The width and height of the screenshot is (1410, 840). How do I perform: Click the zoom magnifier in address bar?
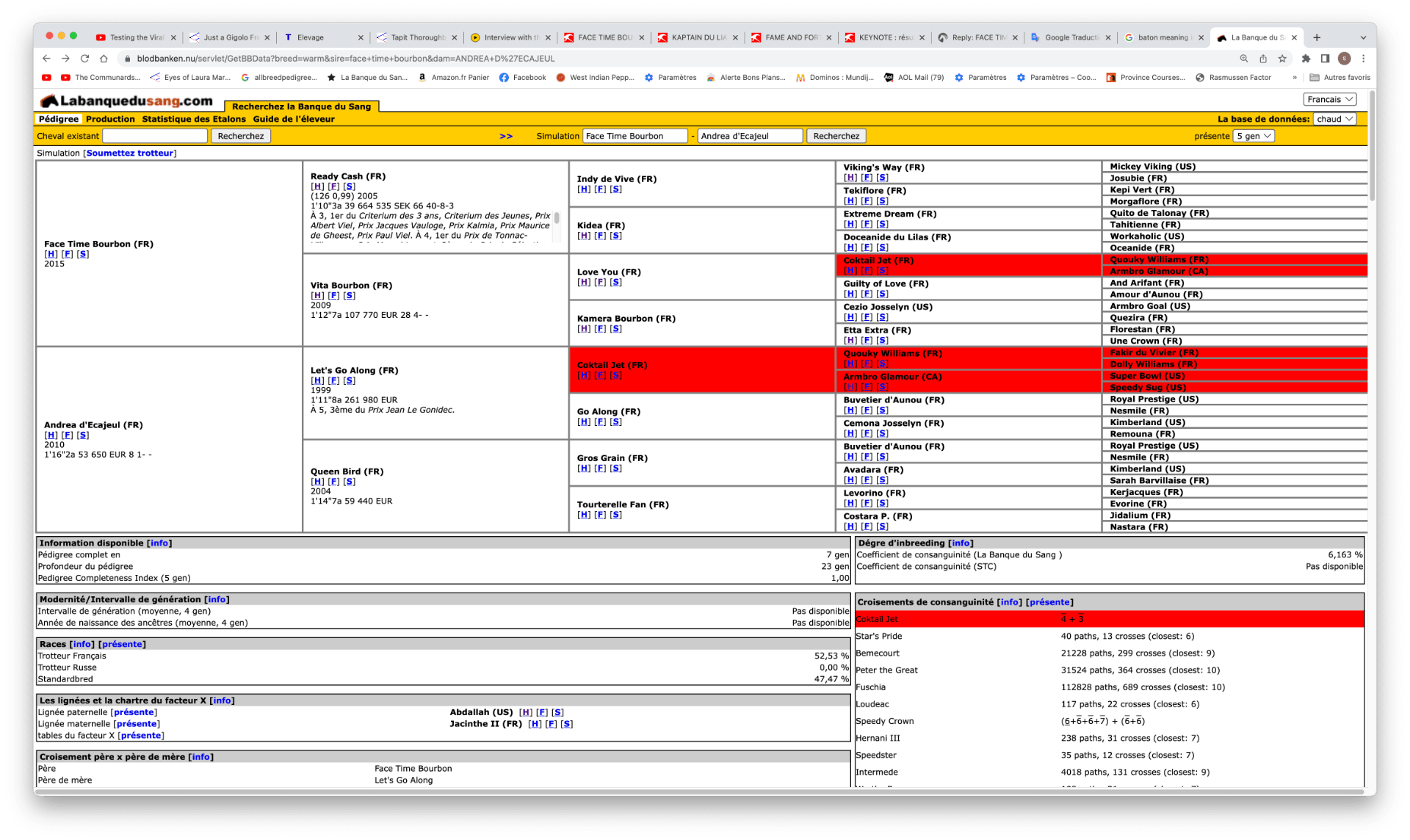1244,58
